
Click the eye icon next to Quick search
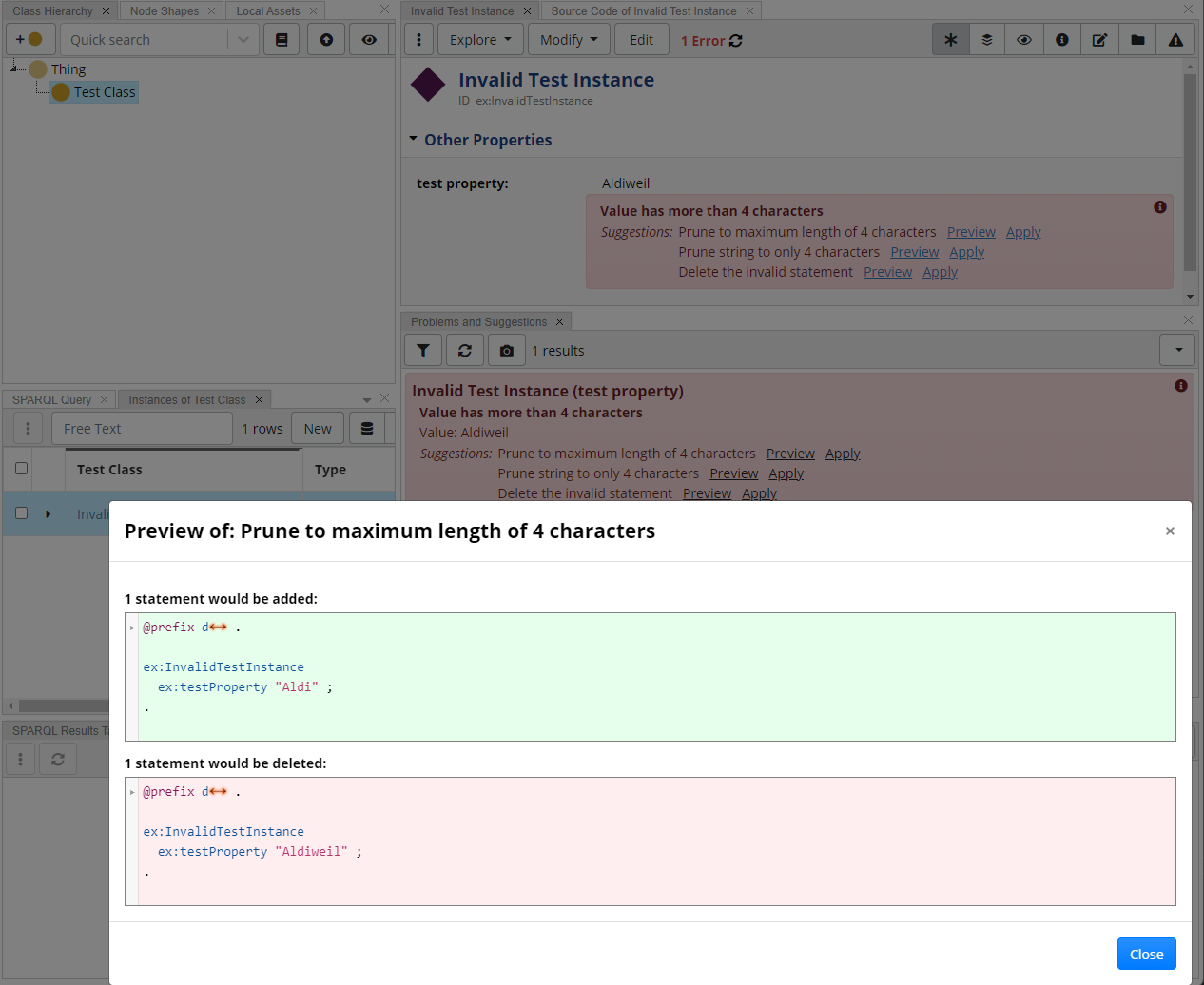[x=369, y=39]
